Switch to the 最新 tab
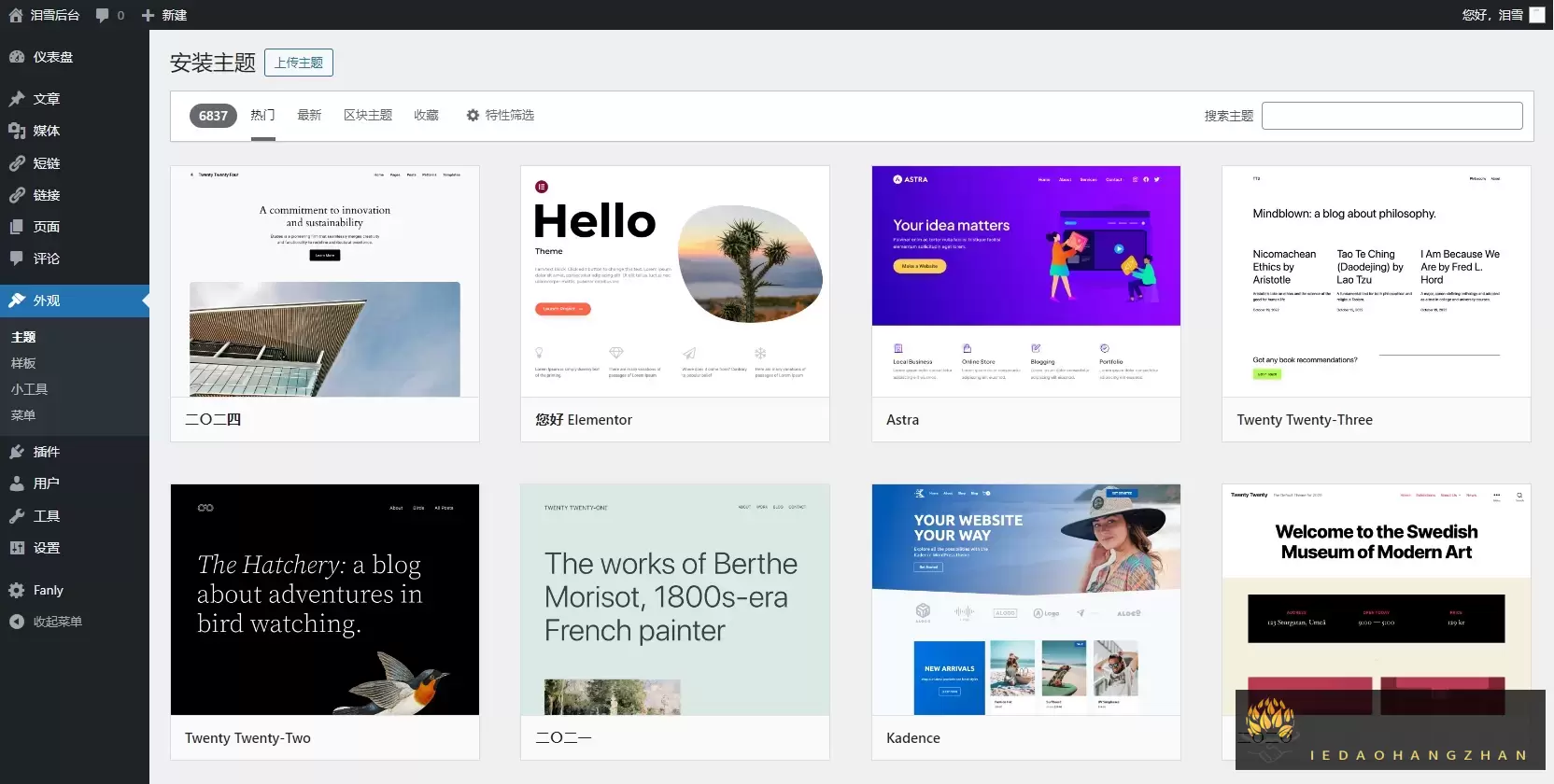The width and height of the screenshot is (1554, 784). click(309, 115)
